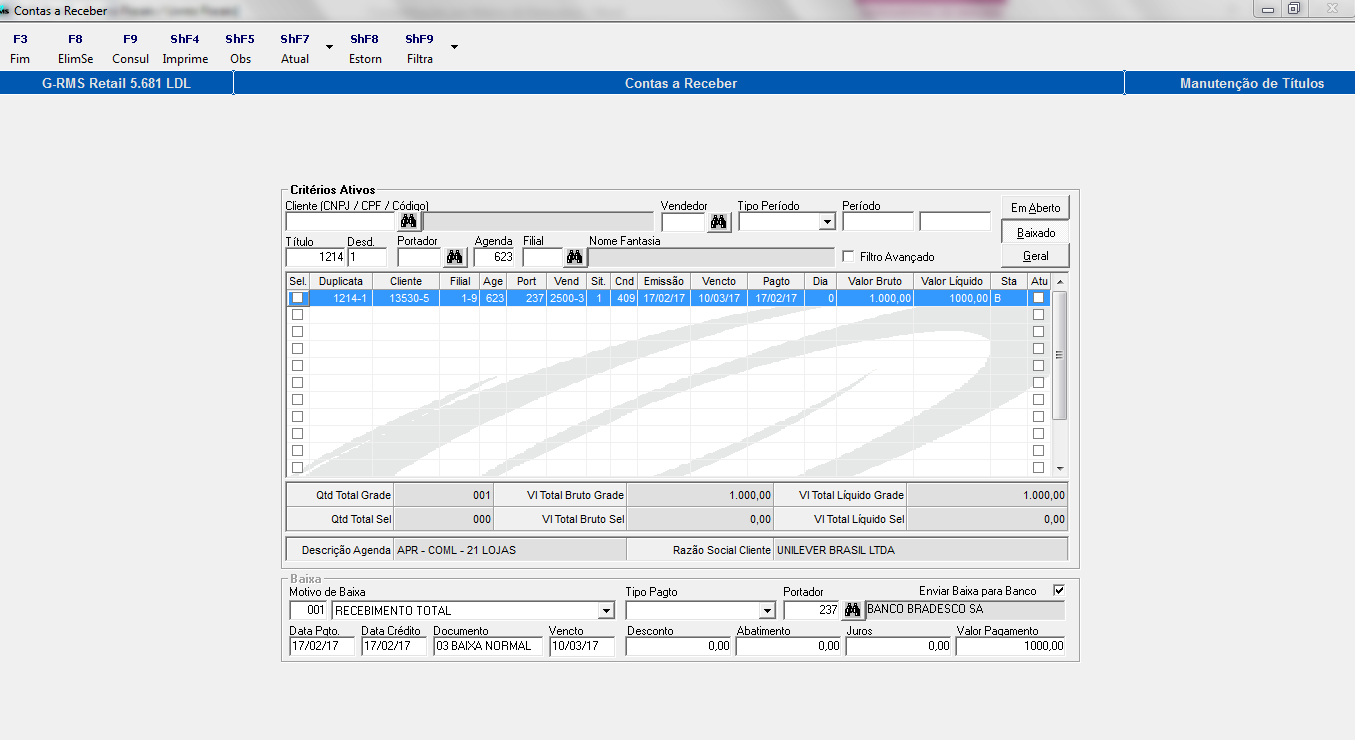The height and width of the screenshot is (740, 1355).
Task: Click the Vend cell 2500-3
Action: pyautogui.click(x=567, y=298)
